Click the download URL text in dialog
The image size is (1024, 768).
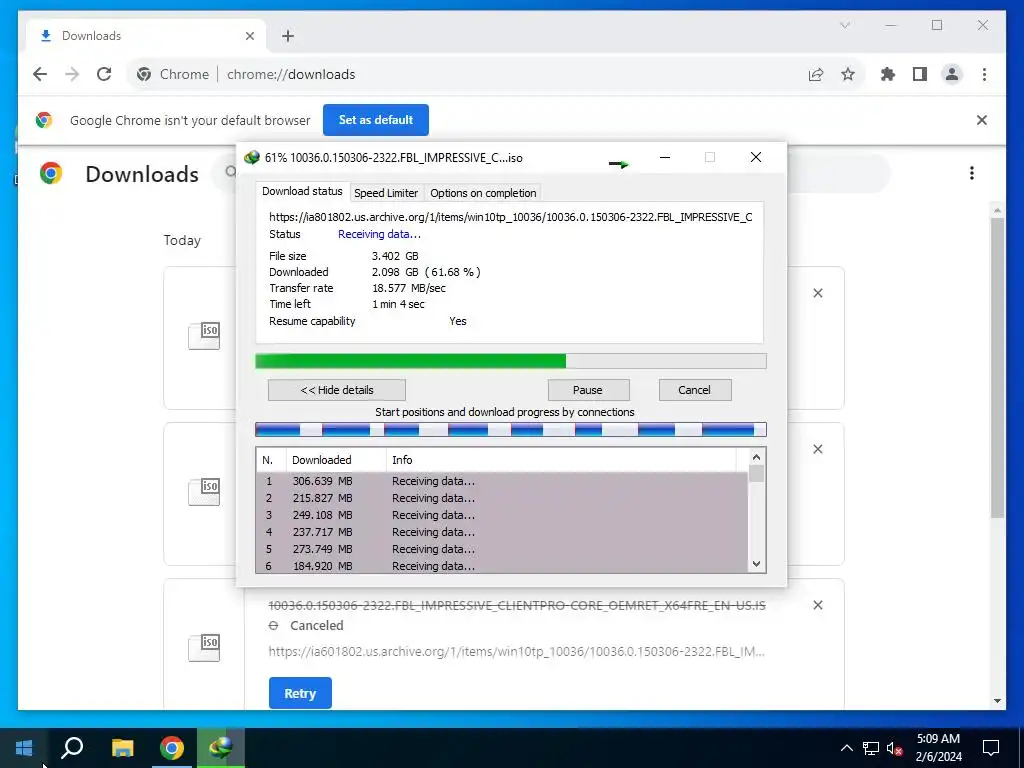(511, 217)
